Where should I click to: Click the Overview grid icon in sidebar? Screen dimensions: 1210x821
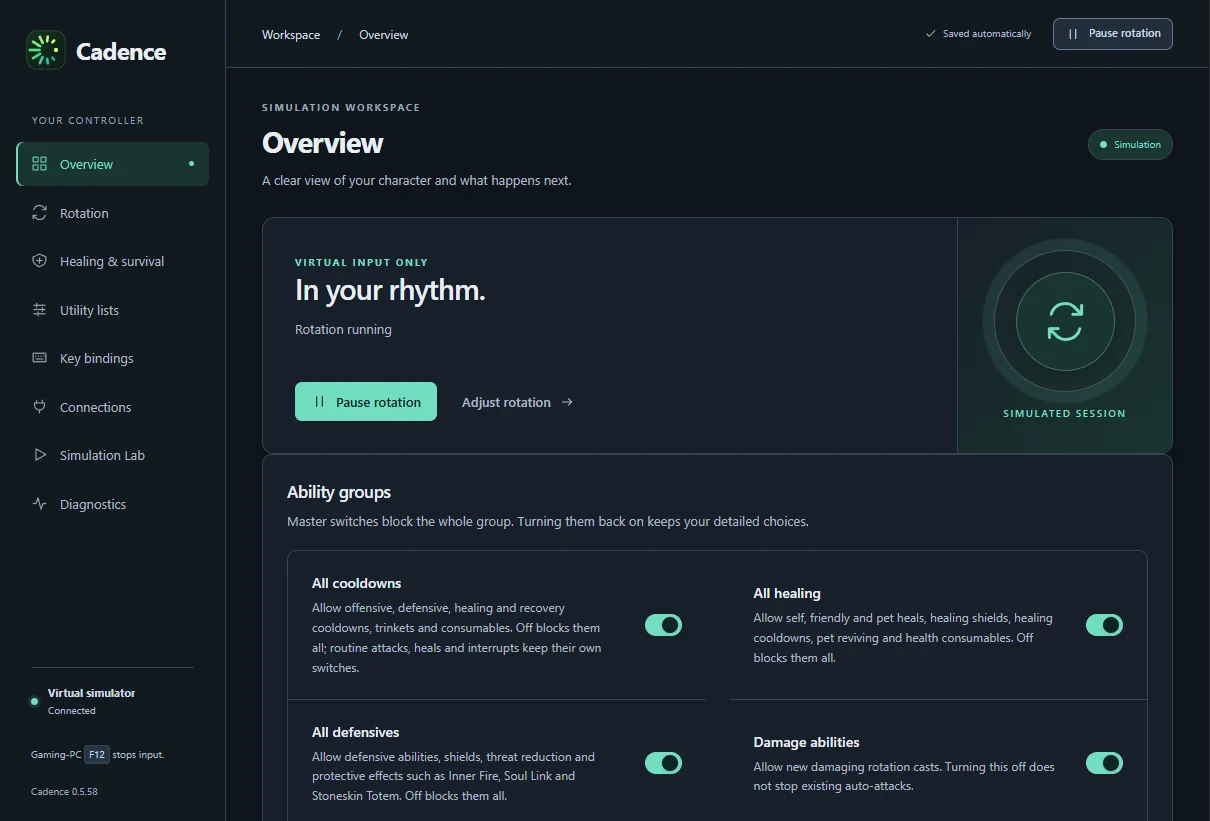click(x=40, y=164)
